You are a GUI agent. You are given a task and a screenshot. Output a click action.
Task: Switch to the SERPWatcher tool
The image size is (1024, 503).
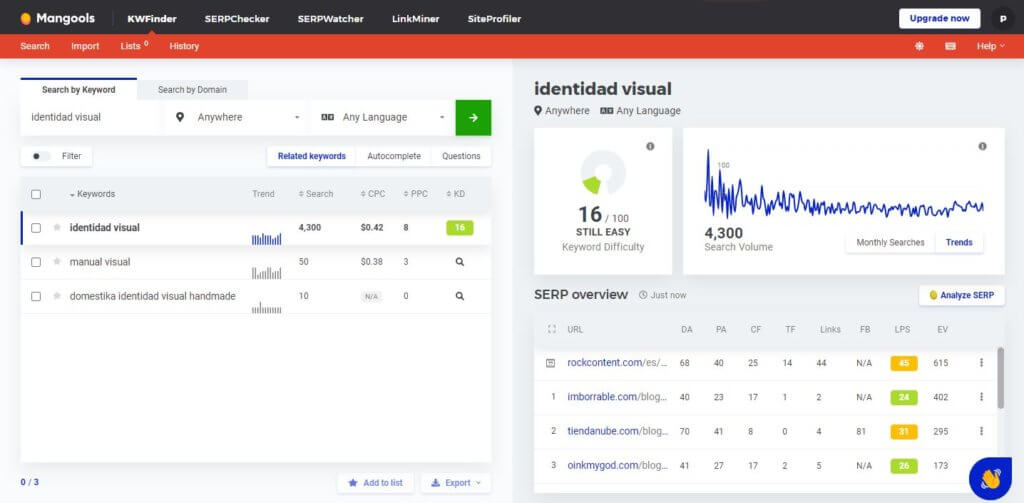pos(330,19)
